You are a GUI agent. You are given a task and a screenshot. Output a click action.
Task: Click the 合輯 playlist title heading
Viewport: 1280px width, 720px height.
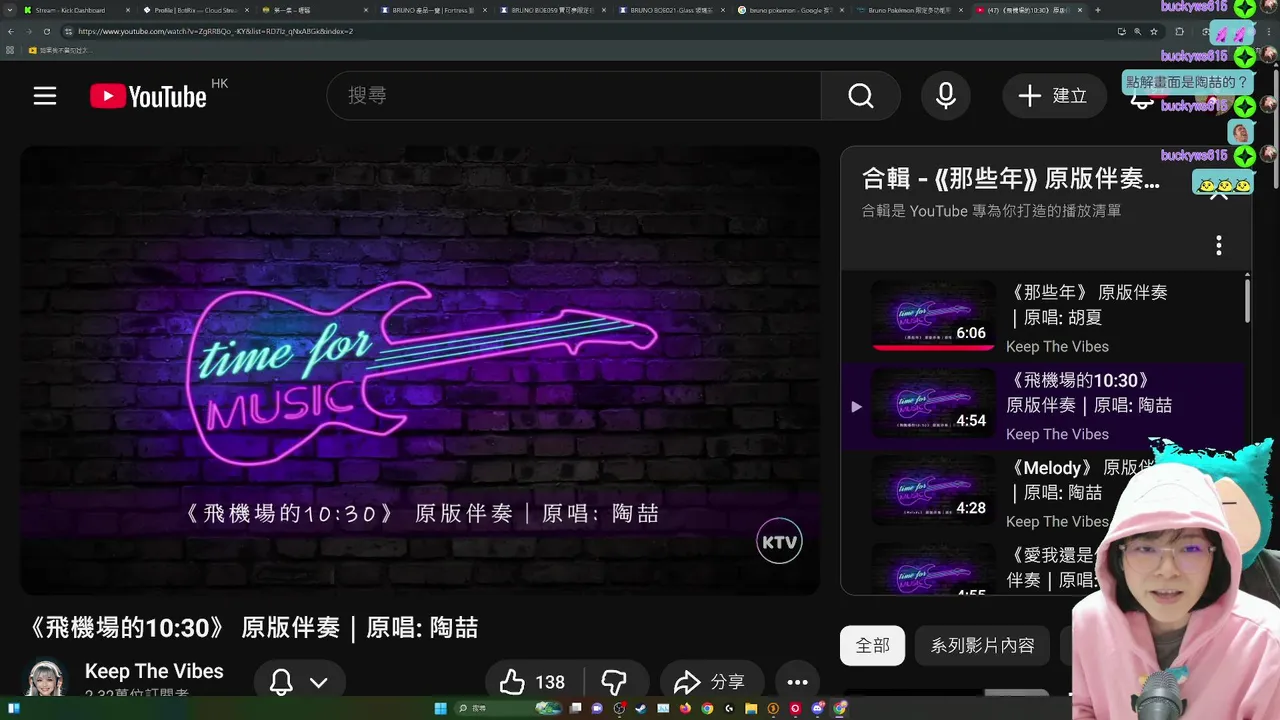(1011, 179)
